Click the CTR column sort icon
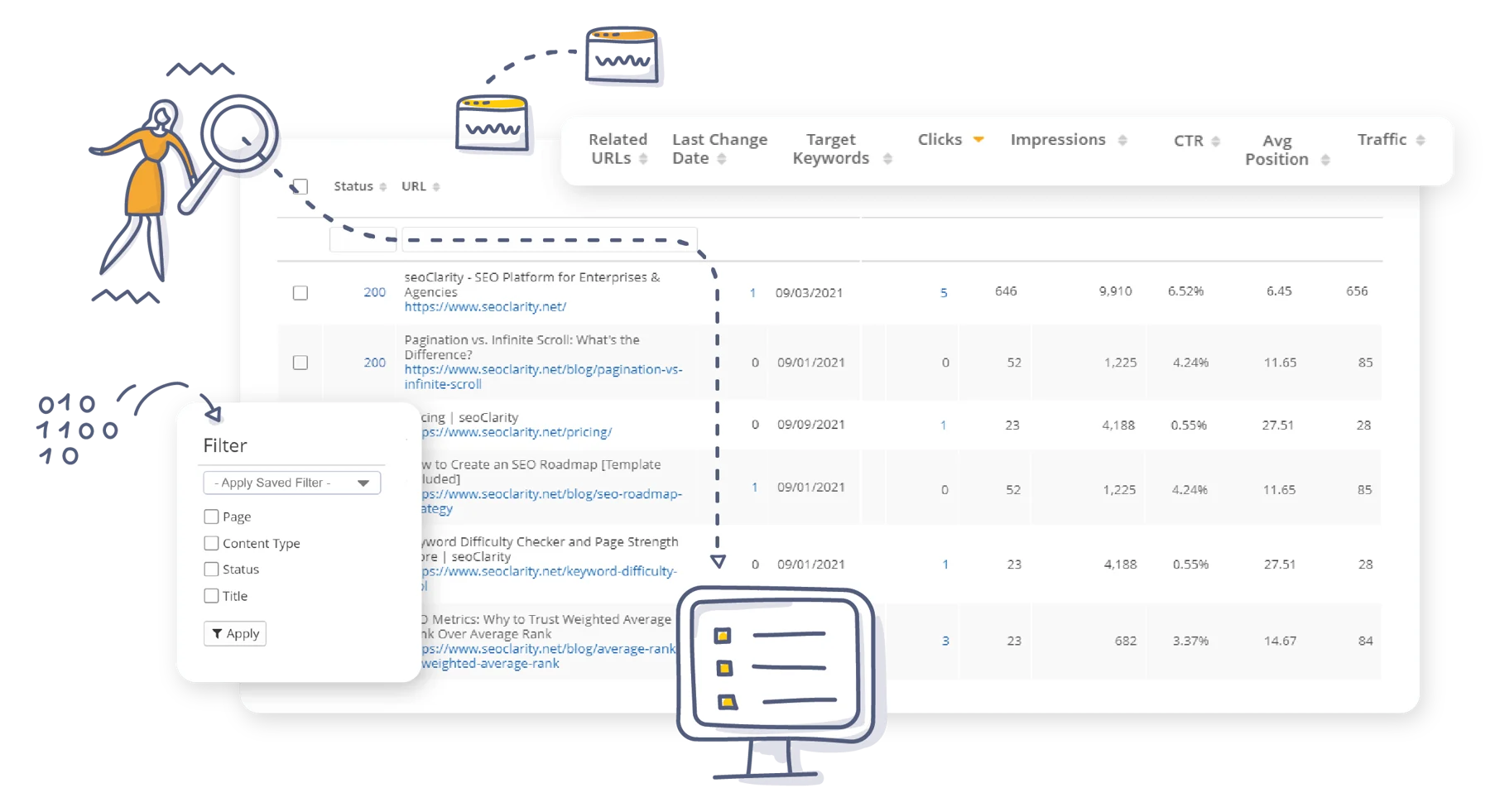The image size is (1490, 812). [1214, 141]
